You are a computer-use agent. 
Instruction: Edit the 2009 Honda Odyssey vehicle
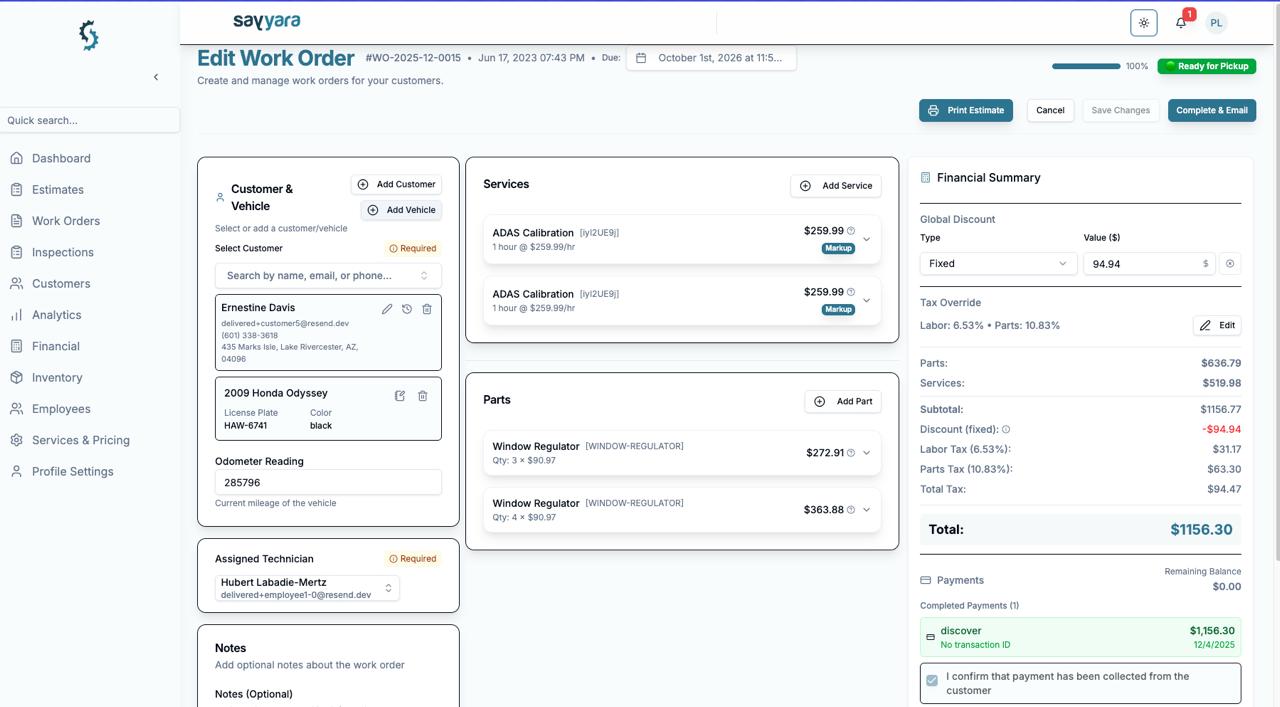click(x=400, y=396)
